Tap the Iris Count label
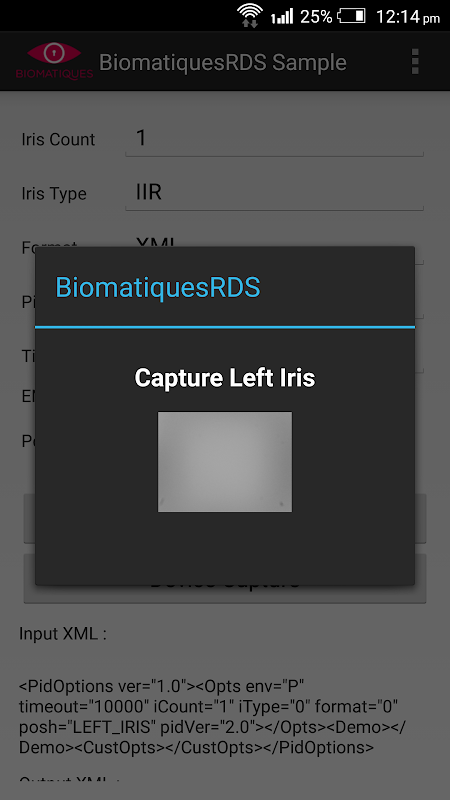The width and height of the screenshot is (450, 800). [58, 139]
